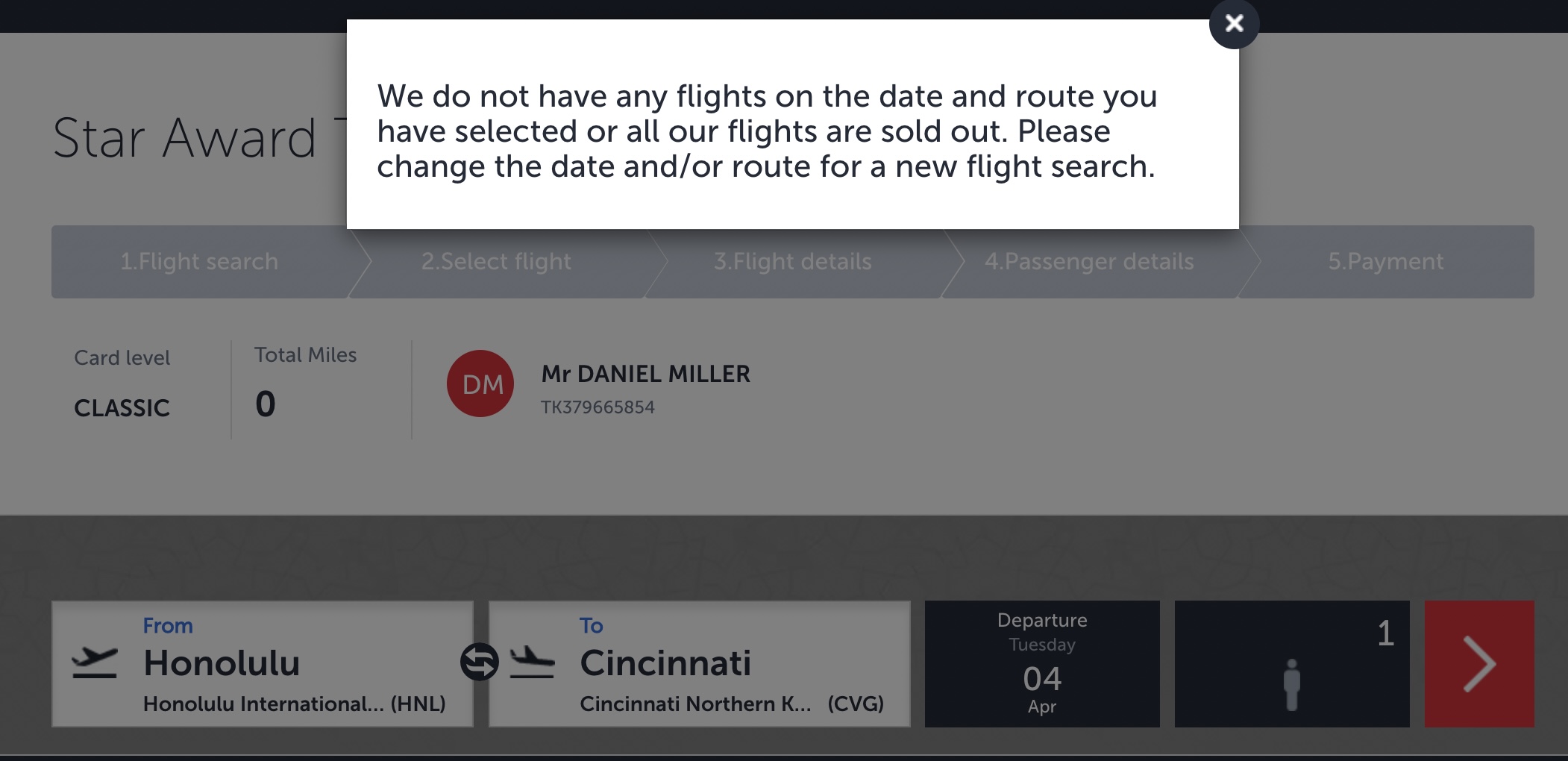The image size is (1568, 761).
Task: Click the landing plane icon
Action: coord(532,662)
